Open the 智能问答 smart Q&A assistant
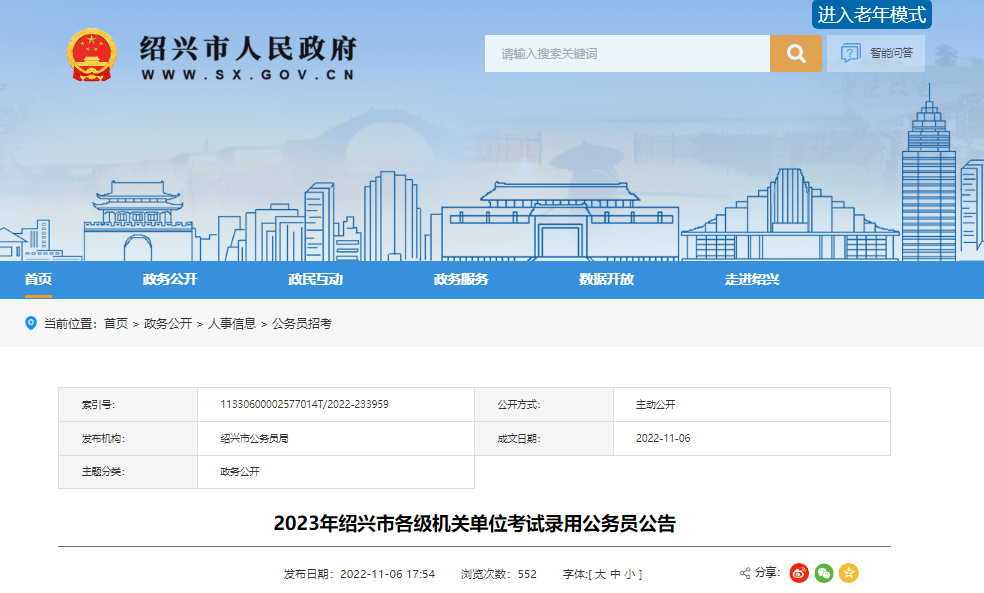This screenshot has width=984, height=593. (877, 53)
